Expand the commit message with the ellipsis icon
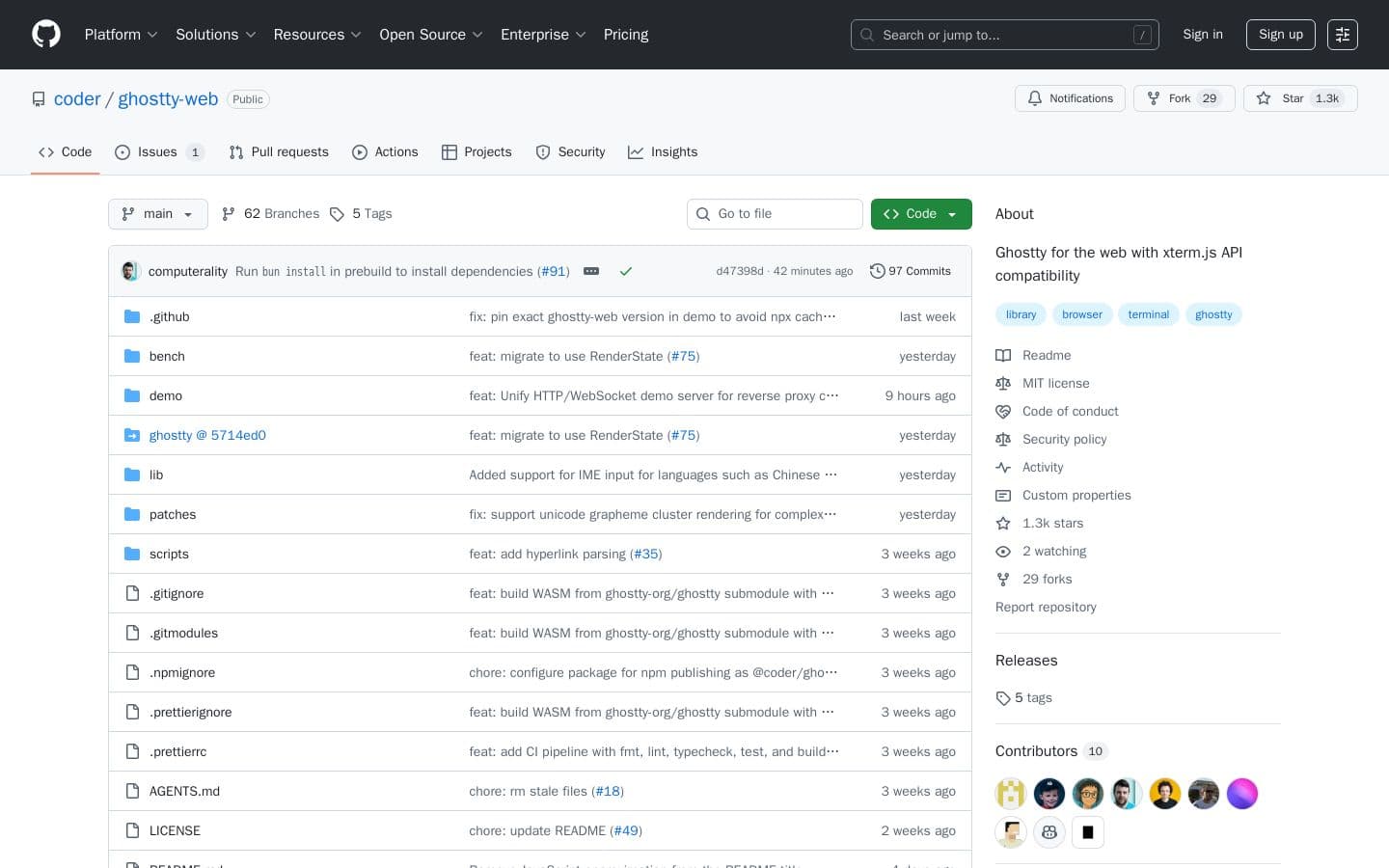 [x=591, y=271]
